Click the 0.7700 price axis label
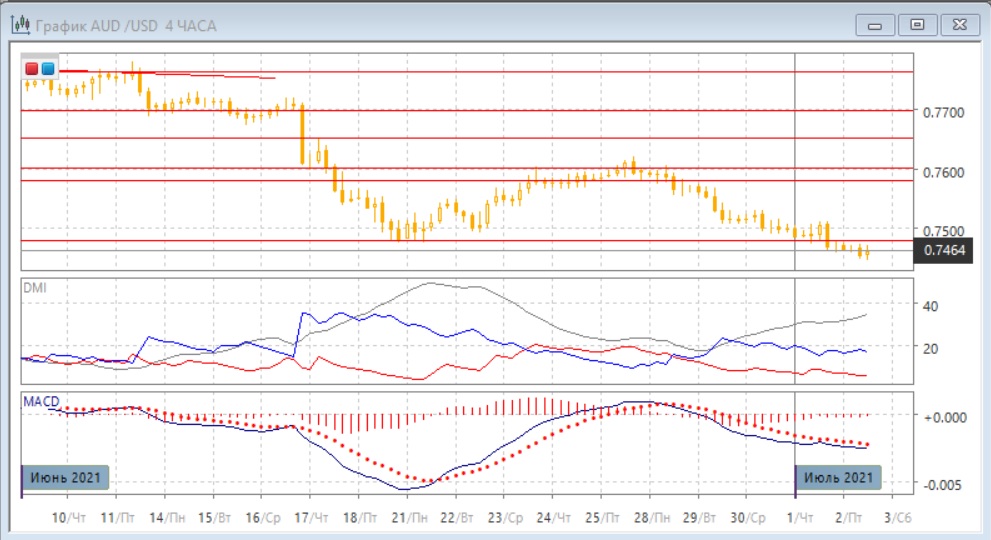991x540 pixels. (944, 113)
